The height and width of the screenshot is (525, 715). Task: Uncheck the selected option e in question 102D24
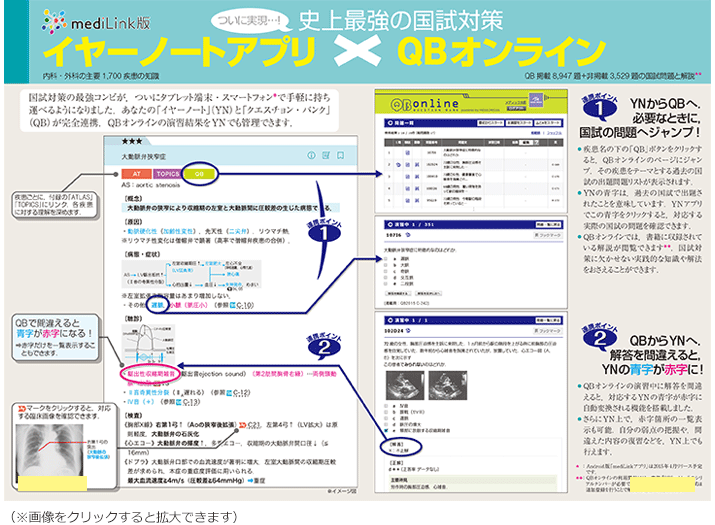point(386,431)
